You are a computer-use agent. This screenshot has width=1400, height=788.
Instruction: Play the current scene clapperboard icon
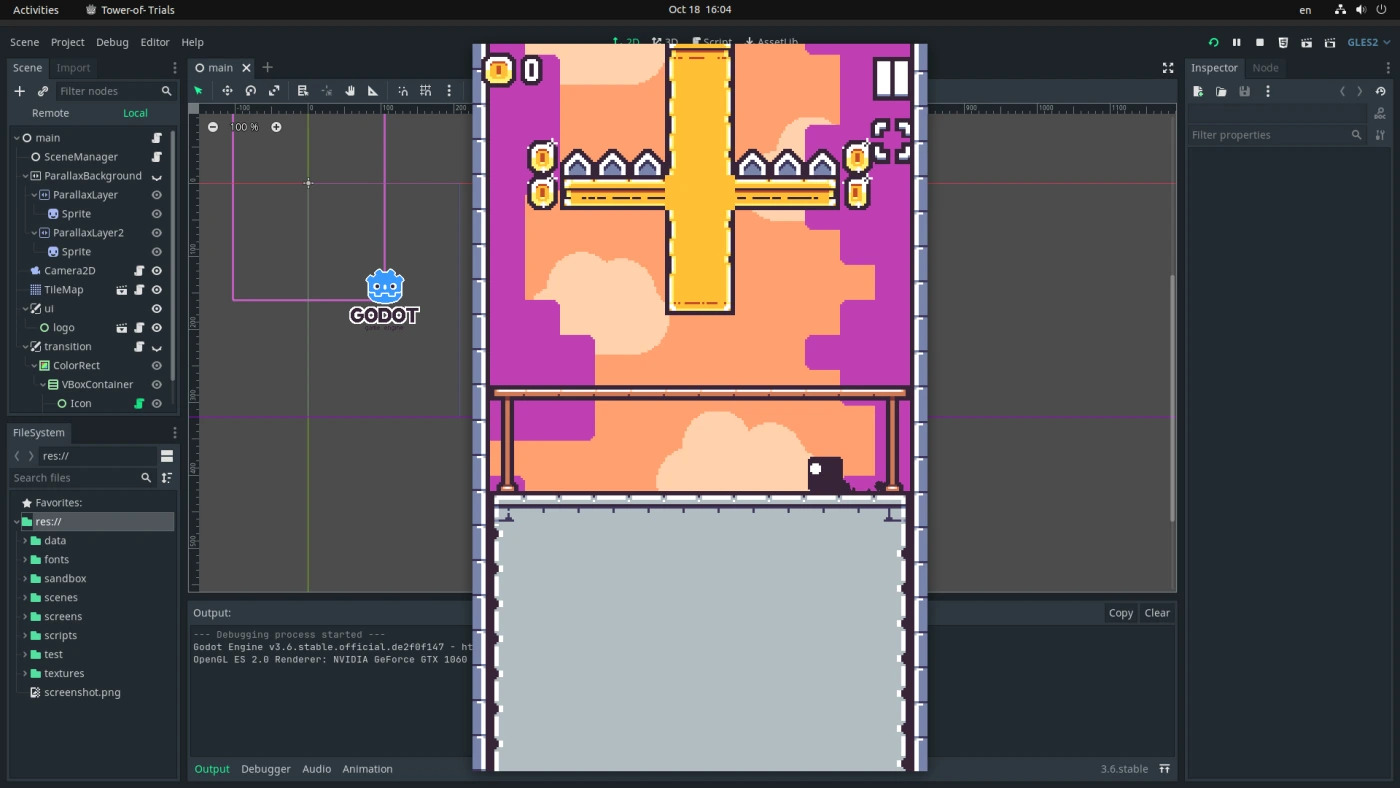pyautogui.click(x=1306, y=43)
